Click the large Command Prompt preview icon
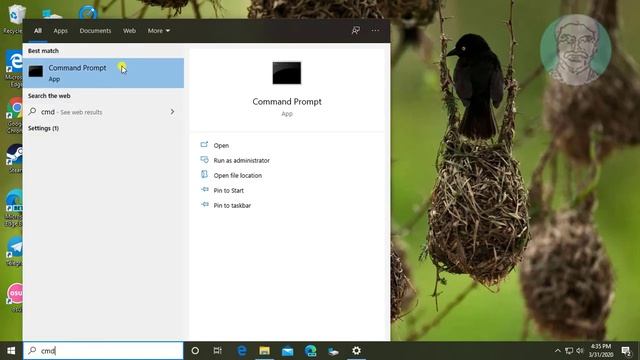This screenshot has height=360, width=640. pyautogui.click(x=287, y=73)
